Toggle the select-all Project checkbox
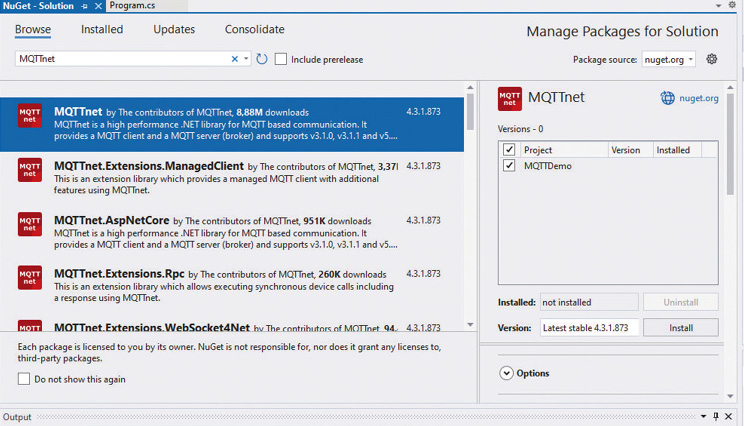Screen dimensions: 744x426 [509, 149]
